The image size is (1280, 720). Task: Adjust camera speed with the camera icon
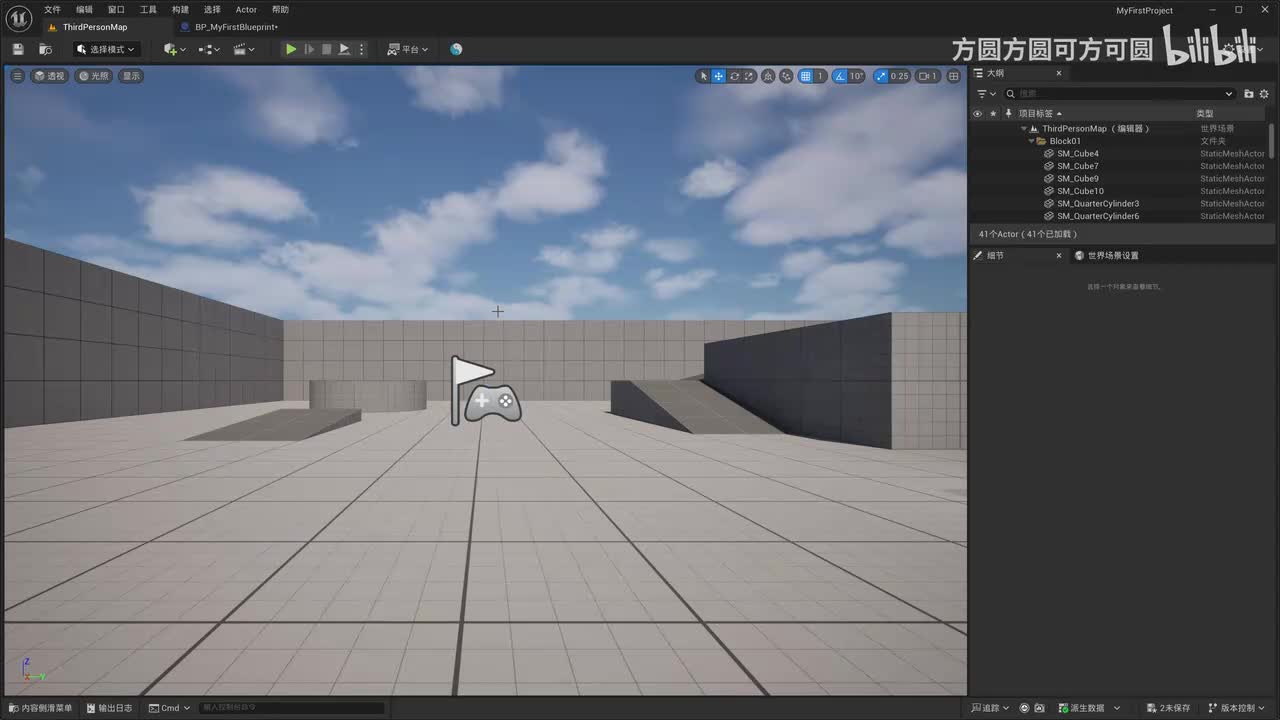tap(929, 76)
